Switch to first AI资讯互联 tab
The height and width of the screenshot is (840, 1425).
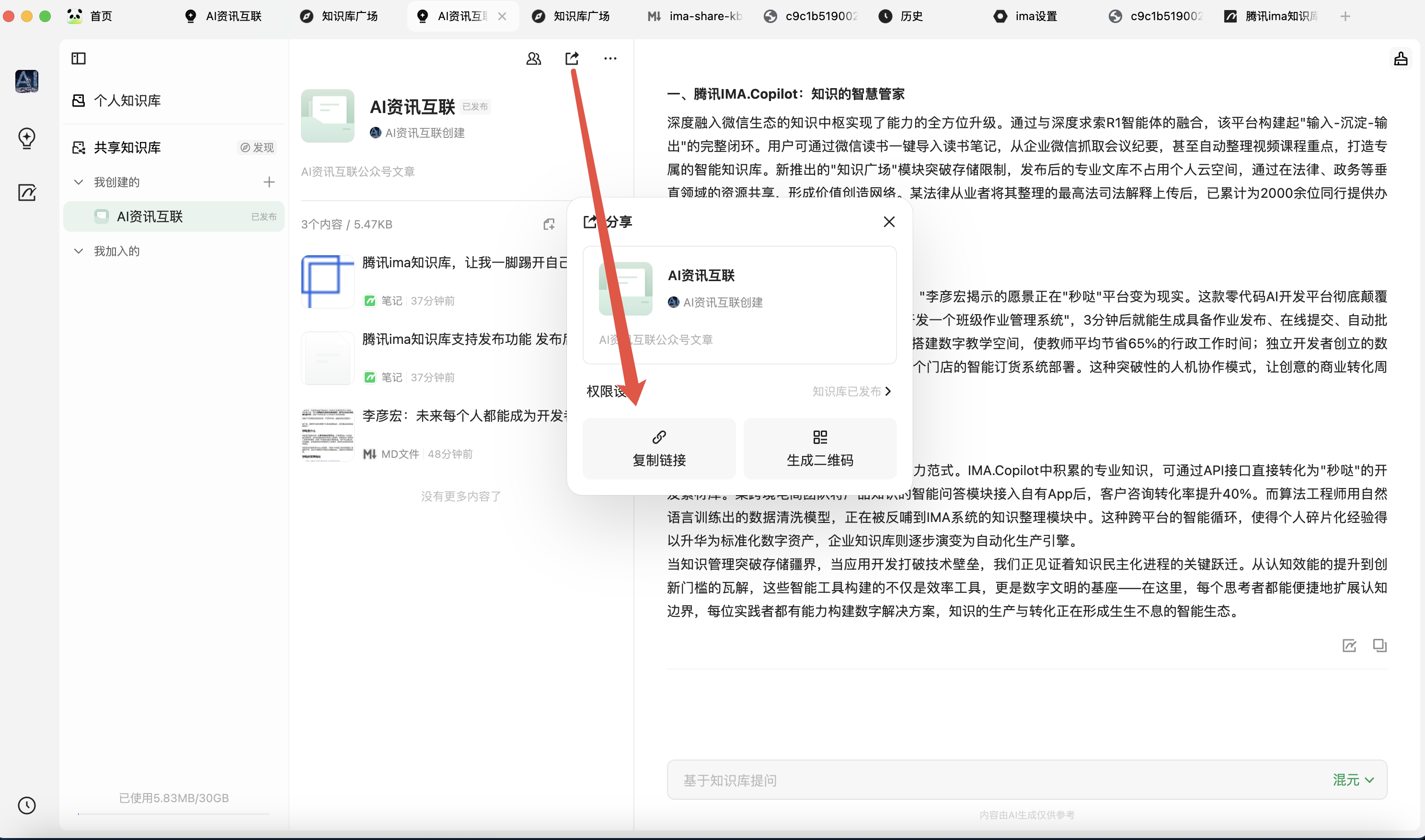(x=224, y=16)
